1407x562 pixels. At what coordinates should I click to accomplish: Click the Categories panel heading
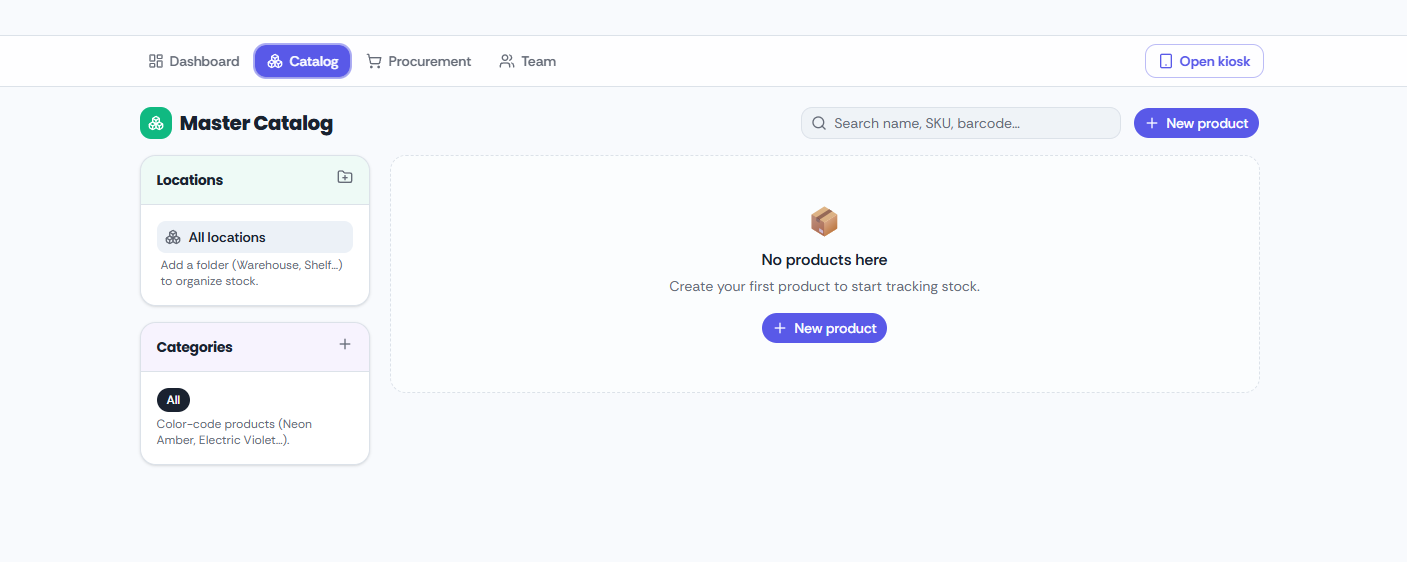[x=194, y=347]
